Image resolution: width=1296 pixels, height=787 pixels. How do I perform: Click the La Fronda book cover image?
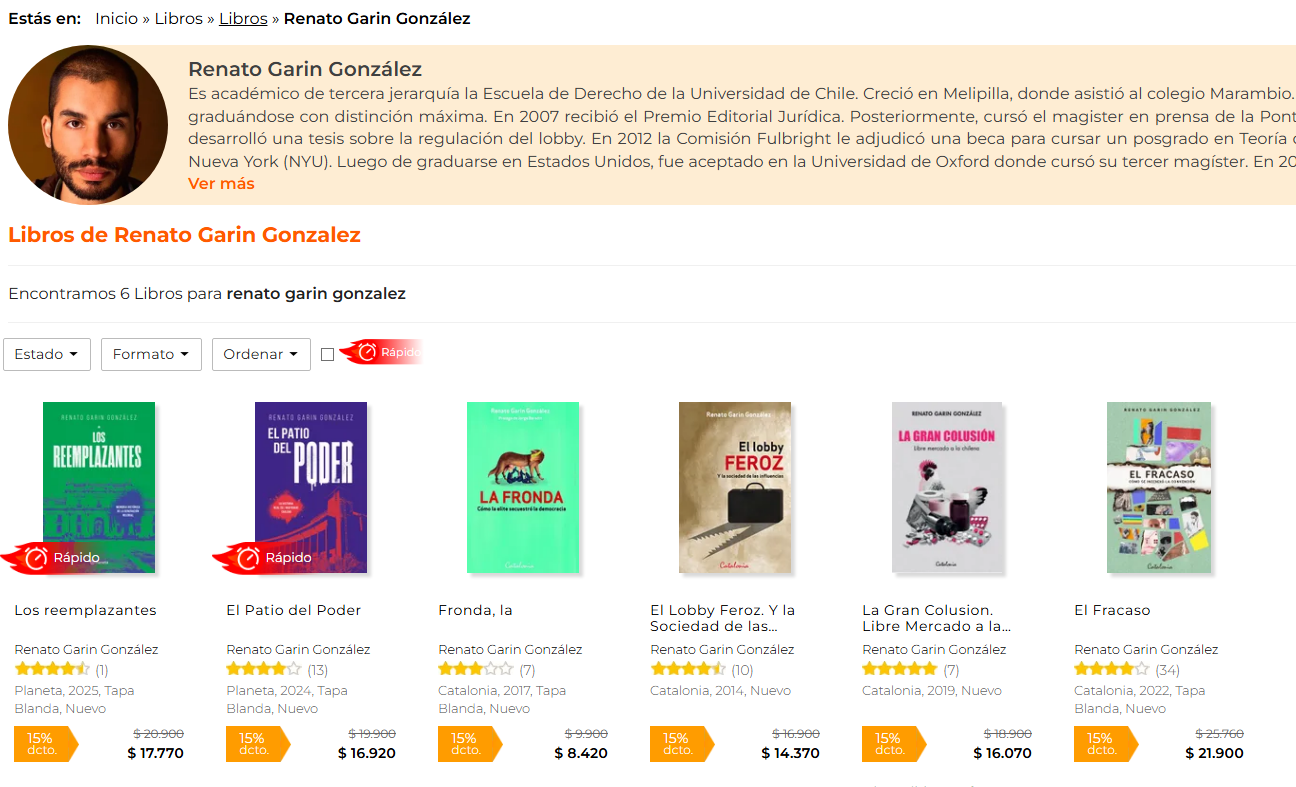coord(523,487)
